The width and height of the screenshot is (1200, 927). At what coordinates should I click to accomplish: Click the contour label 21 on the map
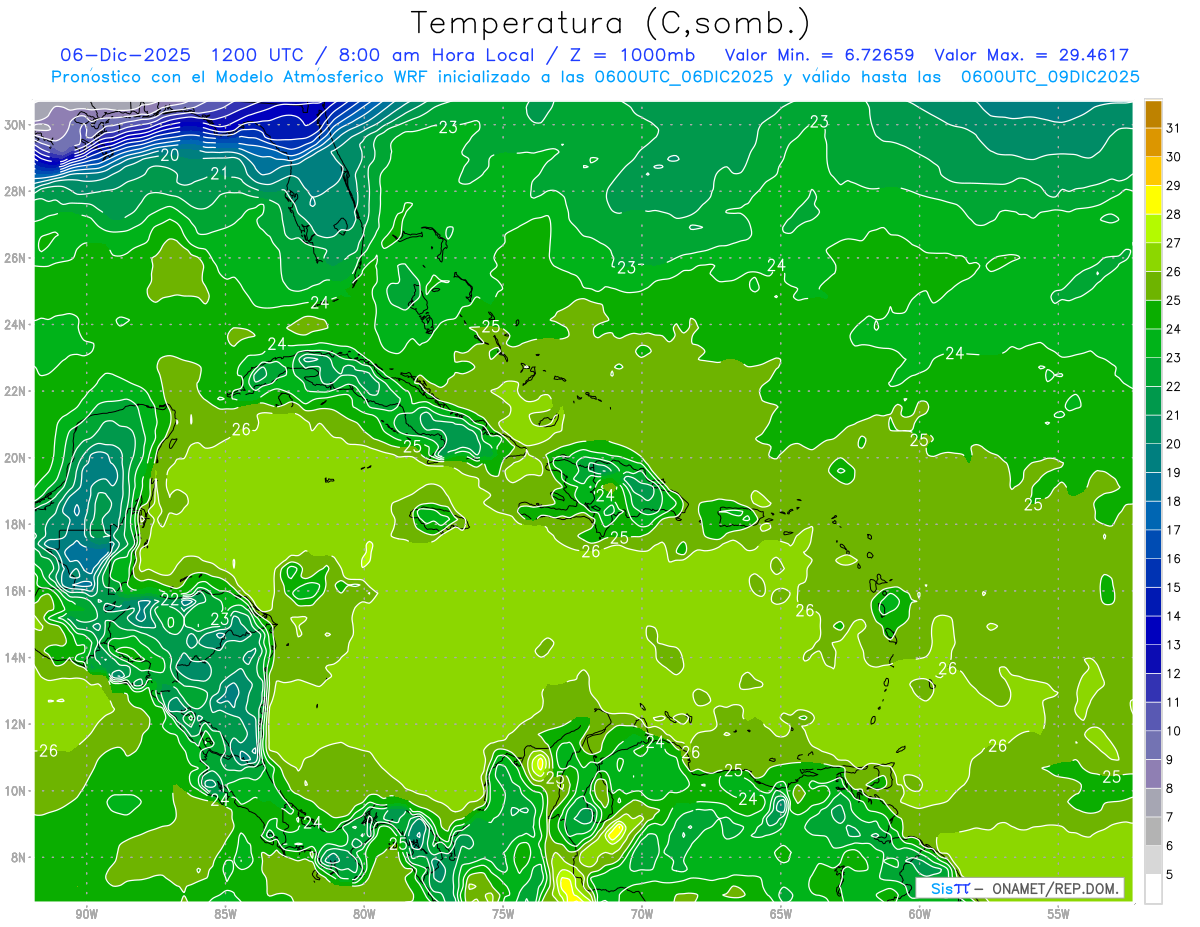[x=219, y=174]
